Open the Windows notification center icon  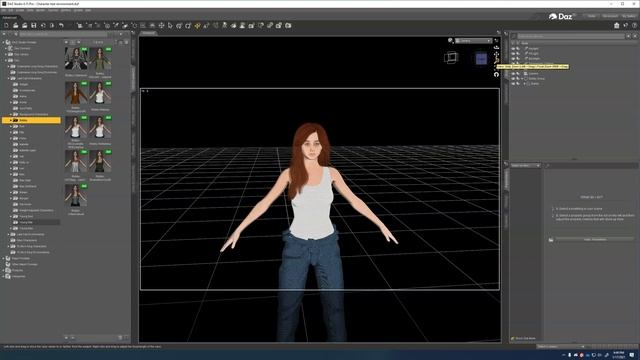pyautogui.click(x=632, y=355)
